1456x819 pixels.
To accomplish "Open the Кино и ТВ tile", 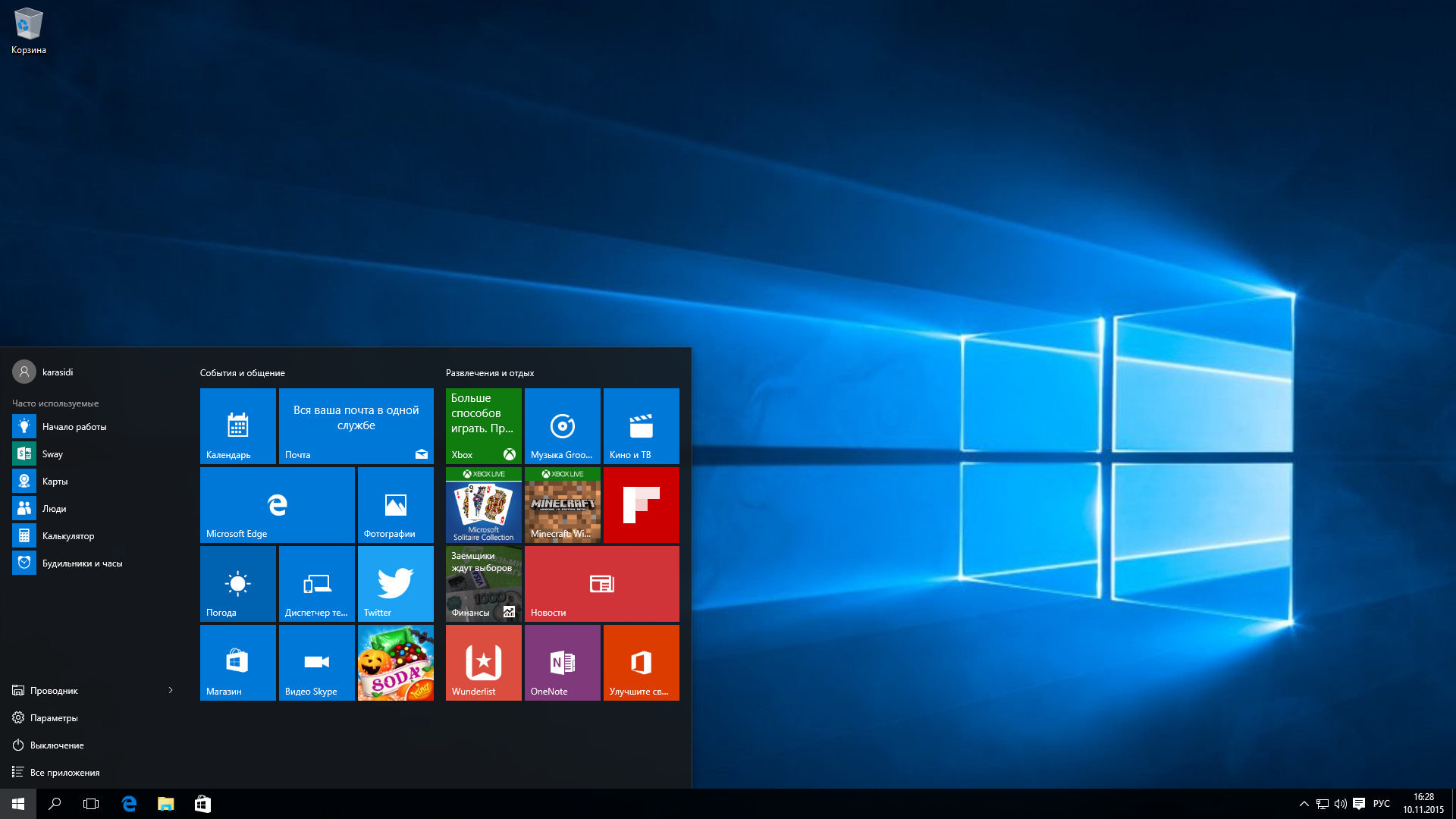I will tap(642, 426).
